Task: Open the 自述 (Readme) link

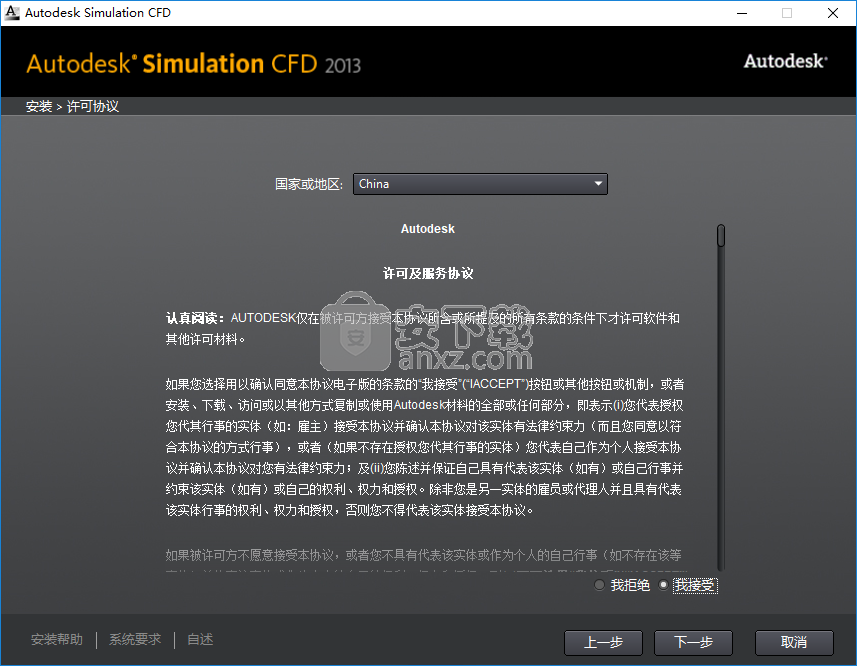Action: [200, 639]
